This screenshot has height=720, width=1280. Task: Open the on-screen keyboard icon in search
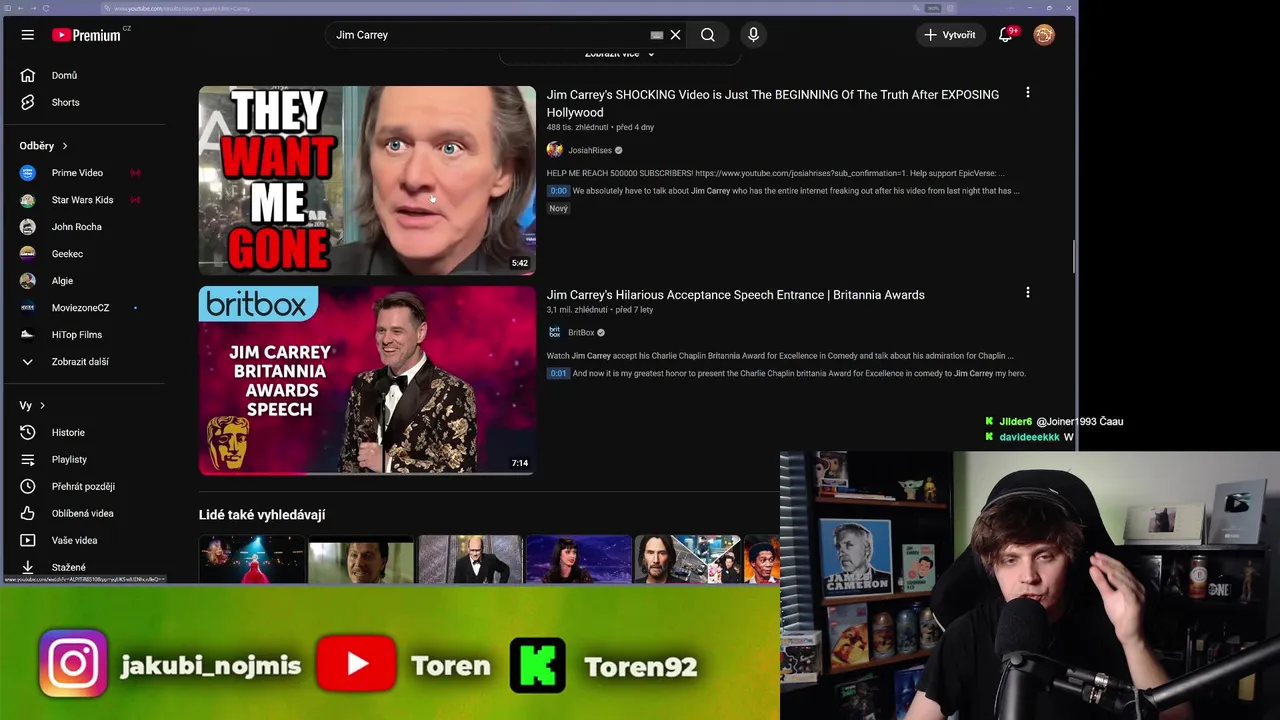coord(656,35)
